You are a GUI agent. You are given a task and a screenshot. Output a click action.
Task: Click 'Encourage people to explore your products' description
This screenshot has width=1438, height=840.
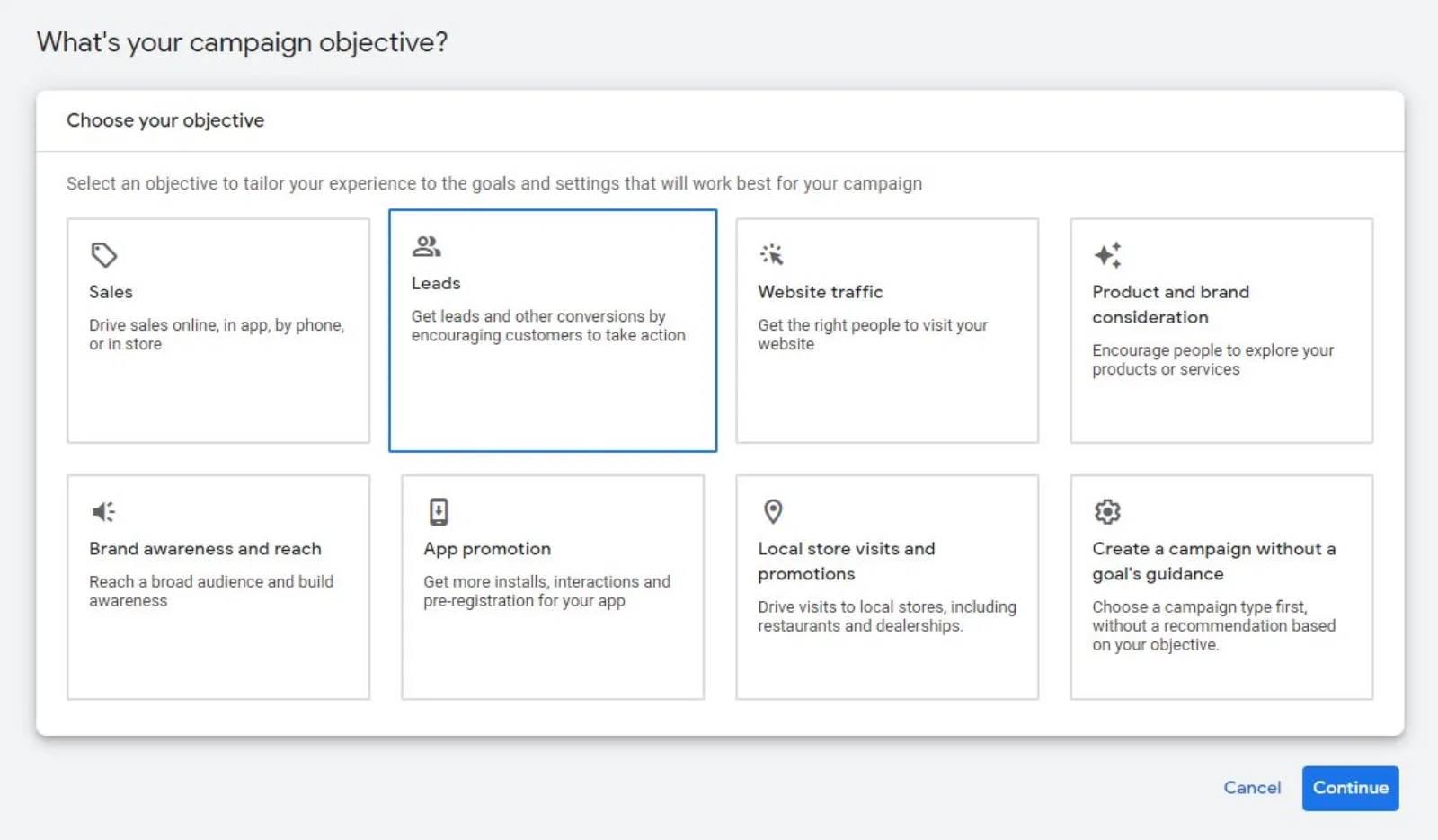[x=1213, y=359]
